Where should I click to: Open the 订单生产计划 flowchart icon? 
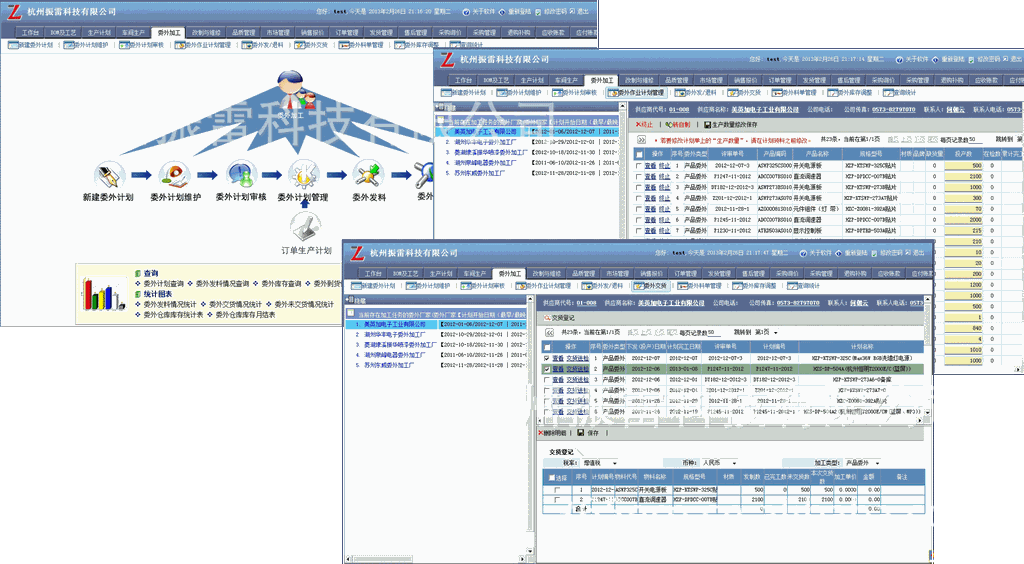coord(306,227)
